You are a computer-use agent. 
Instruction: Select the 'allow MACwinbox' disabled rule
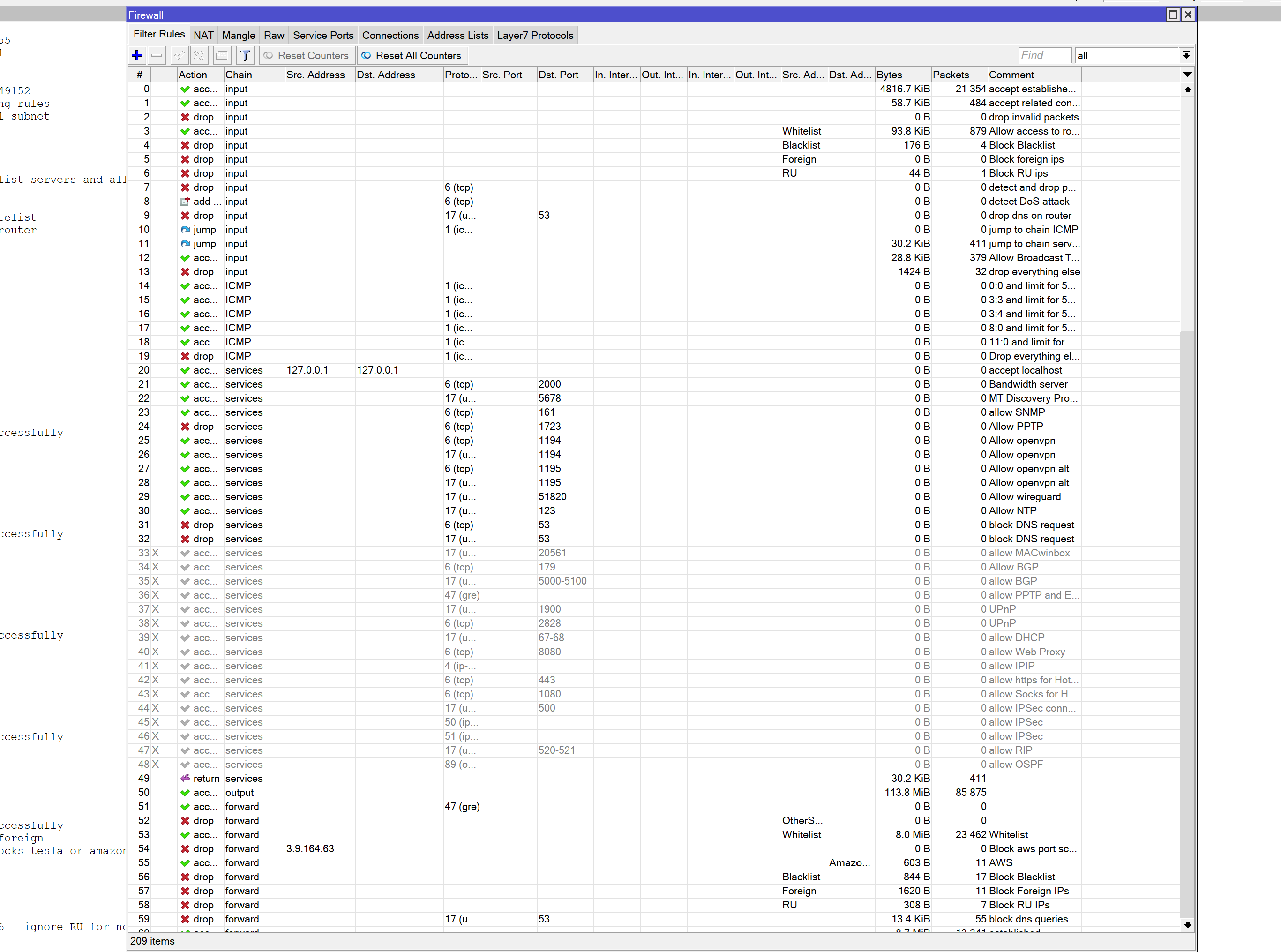coord(654,553)
